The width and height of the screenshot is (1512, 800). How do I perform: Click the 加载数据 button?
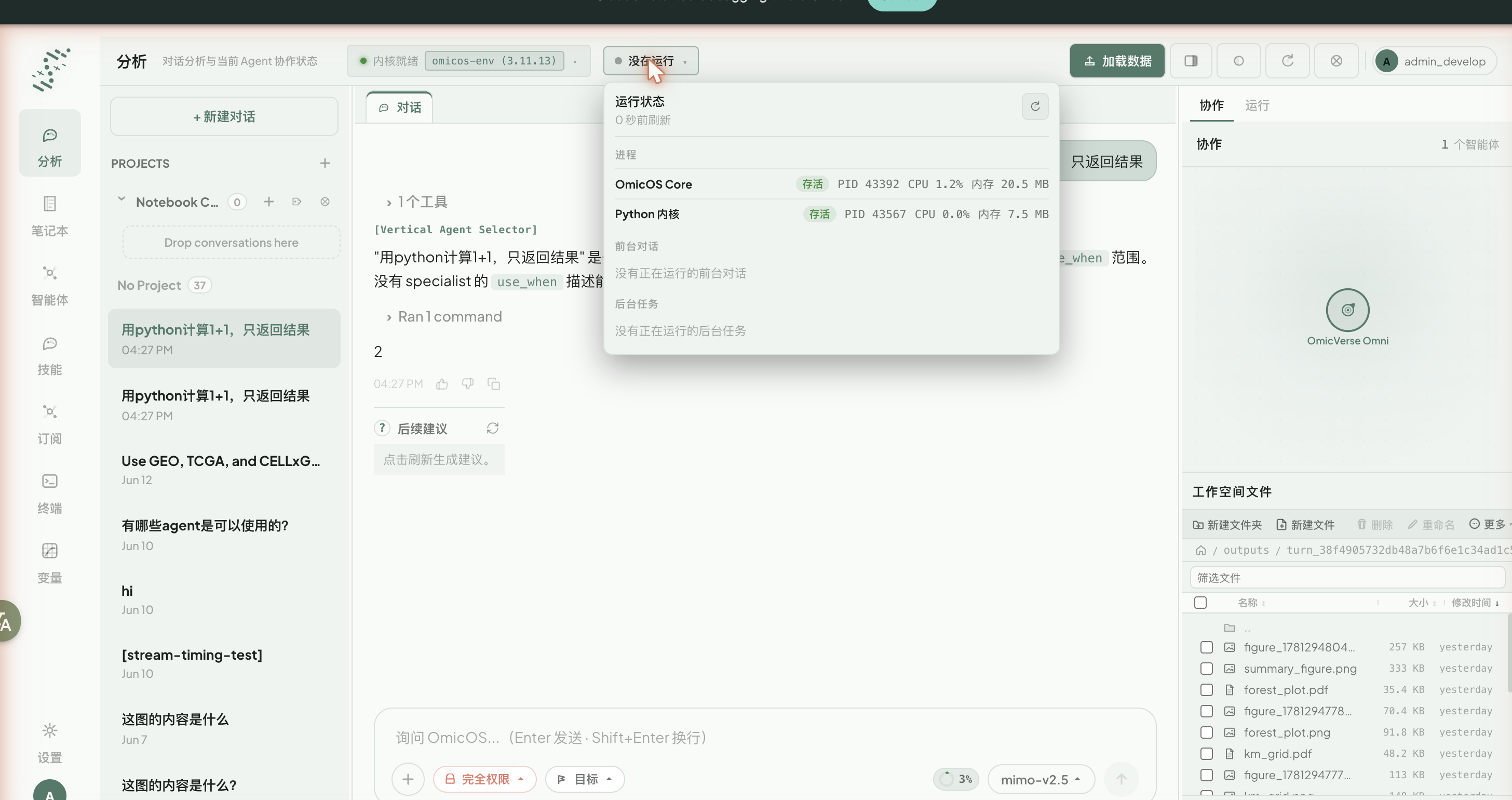(1117, 60)
